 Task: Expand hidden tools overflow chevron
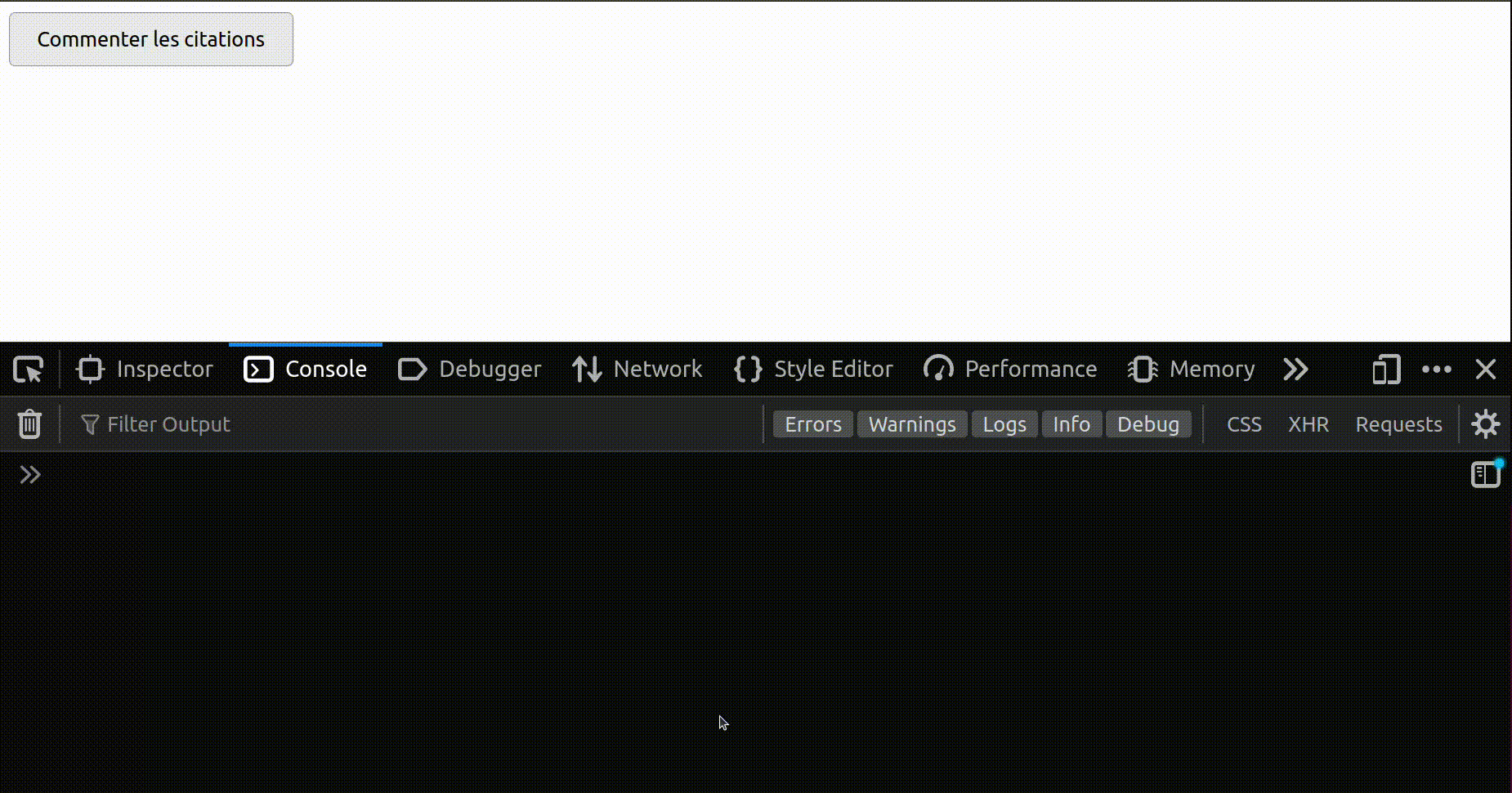[x=1295, y=370]
